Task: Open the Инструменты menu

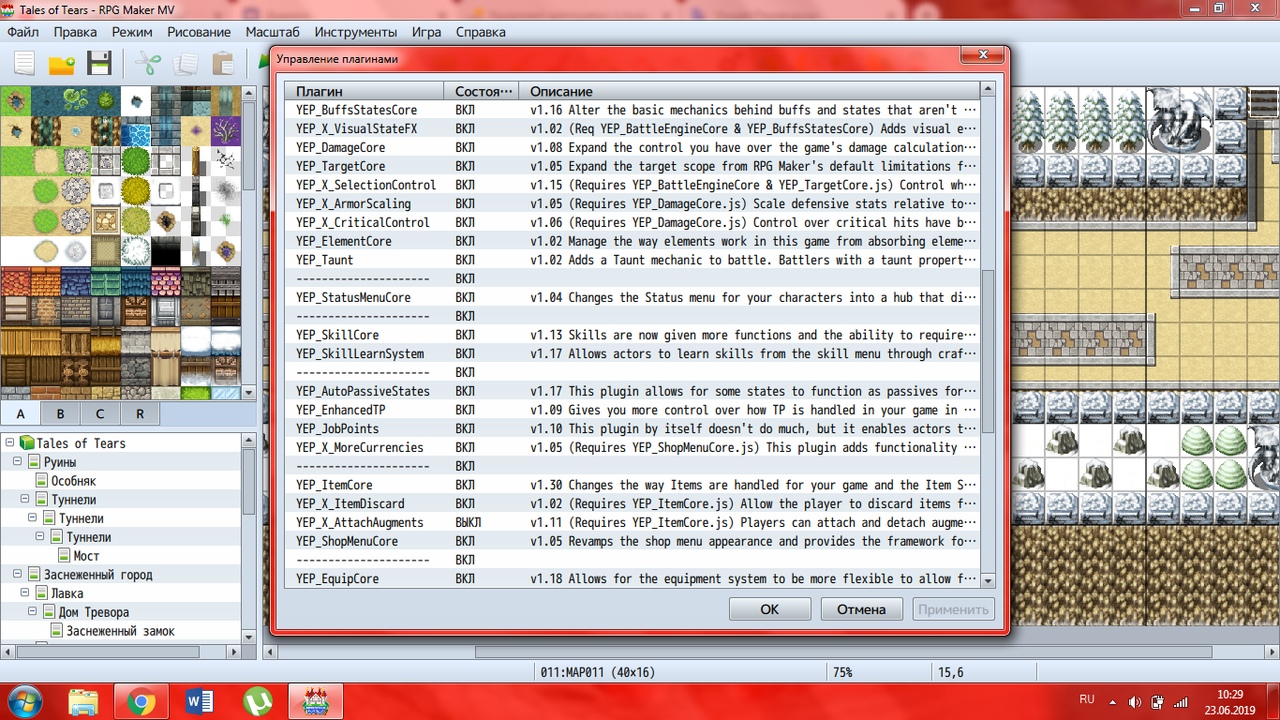Action: tap(355, 32)
